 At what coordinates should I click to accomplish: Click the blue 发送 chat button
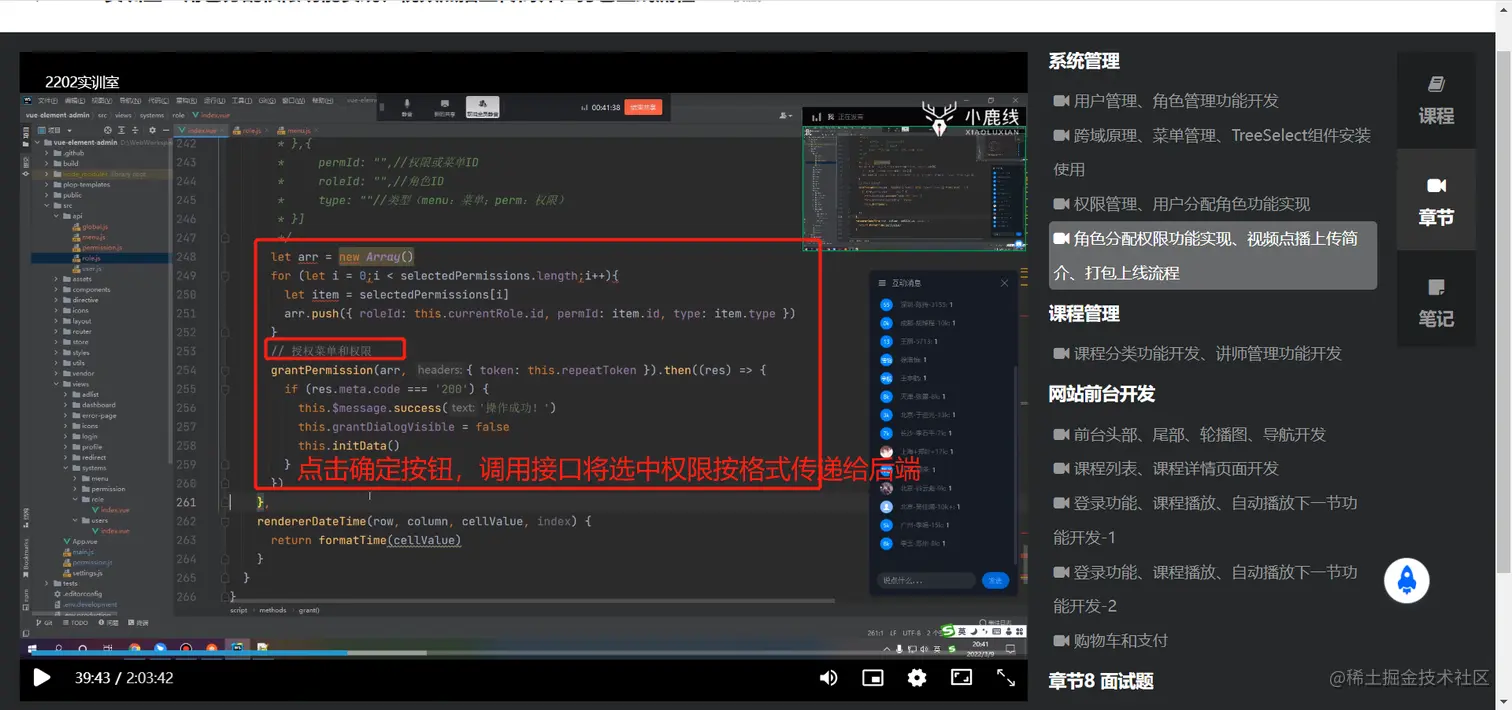click(x=995, y=580)
